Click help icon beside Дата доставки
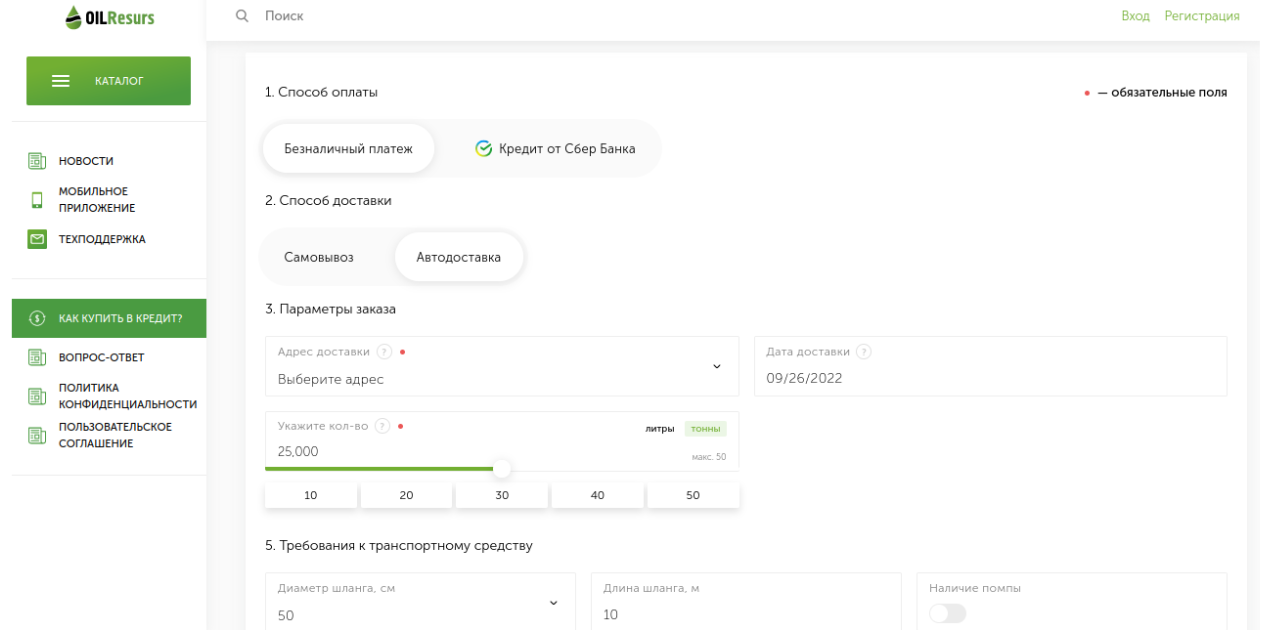The image size is (1262, 630). pos(863,352)
